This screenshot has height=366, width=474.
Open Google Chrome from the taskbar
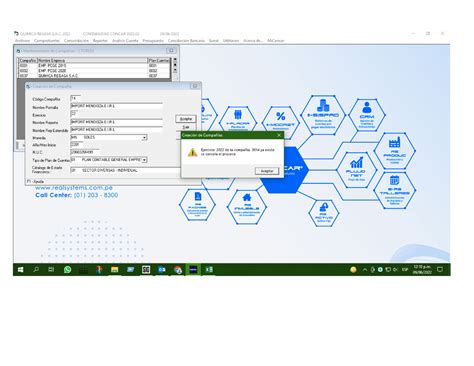(x=178, y=269)
